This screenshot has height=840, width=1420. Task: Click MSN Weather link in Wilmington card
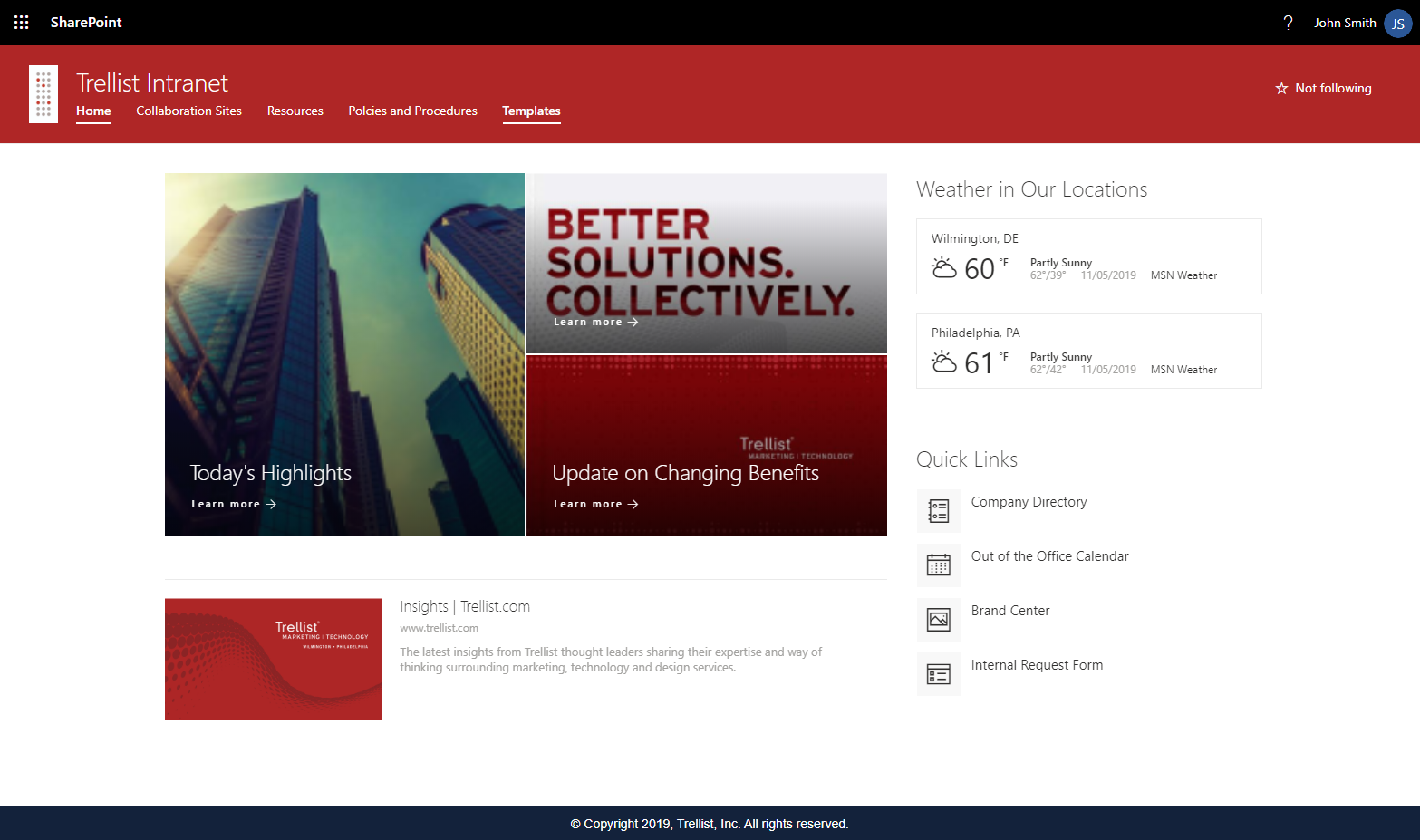pos(1183,275)
